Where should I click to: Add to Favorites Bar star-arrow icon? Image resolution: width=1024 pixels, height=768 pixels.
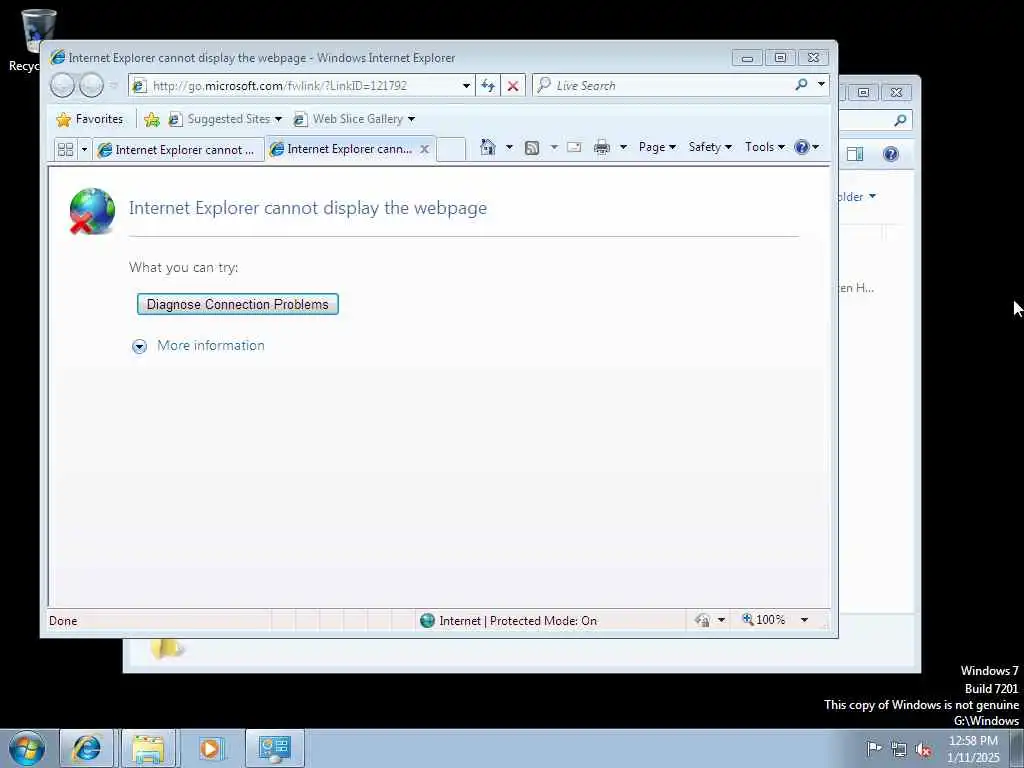152,119
